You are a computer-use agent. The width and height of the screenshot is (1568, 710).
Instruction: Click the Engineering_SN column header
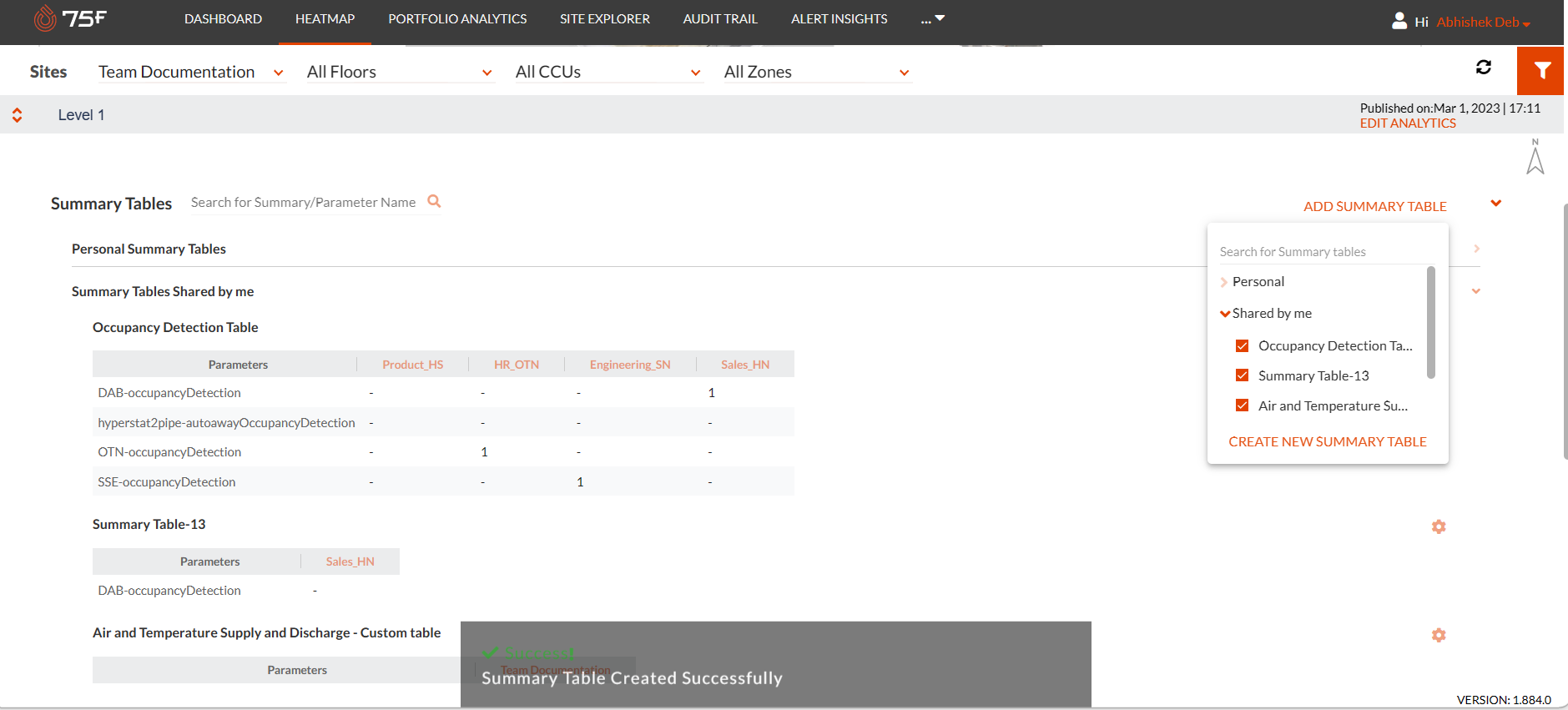pos(630,365)
